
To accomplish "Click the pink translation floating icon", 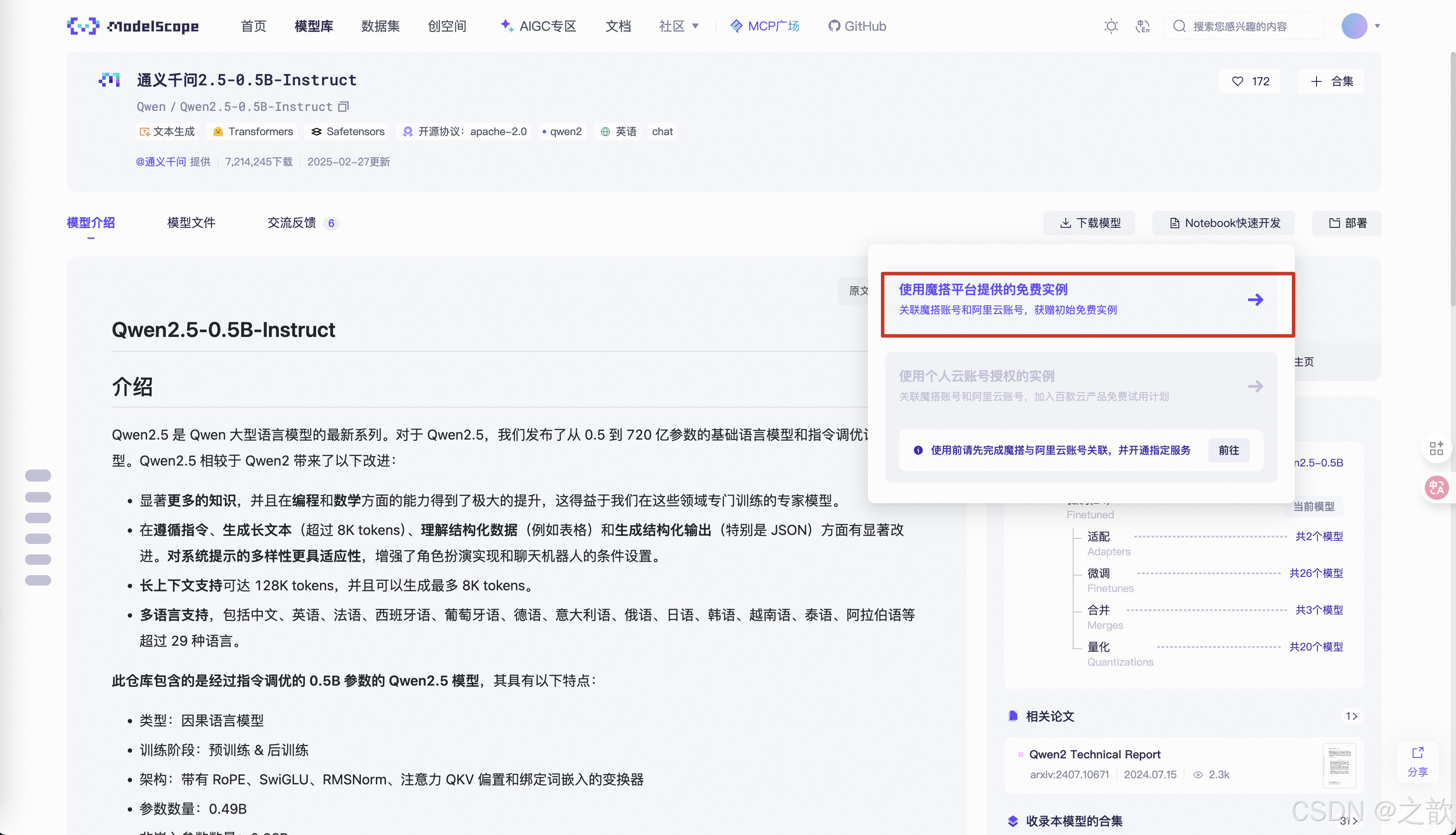I will tap(1436, 488).
